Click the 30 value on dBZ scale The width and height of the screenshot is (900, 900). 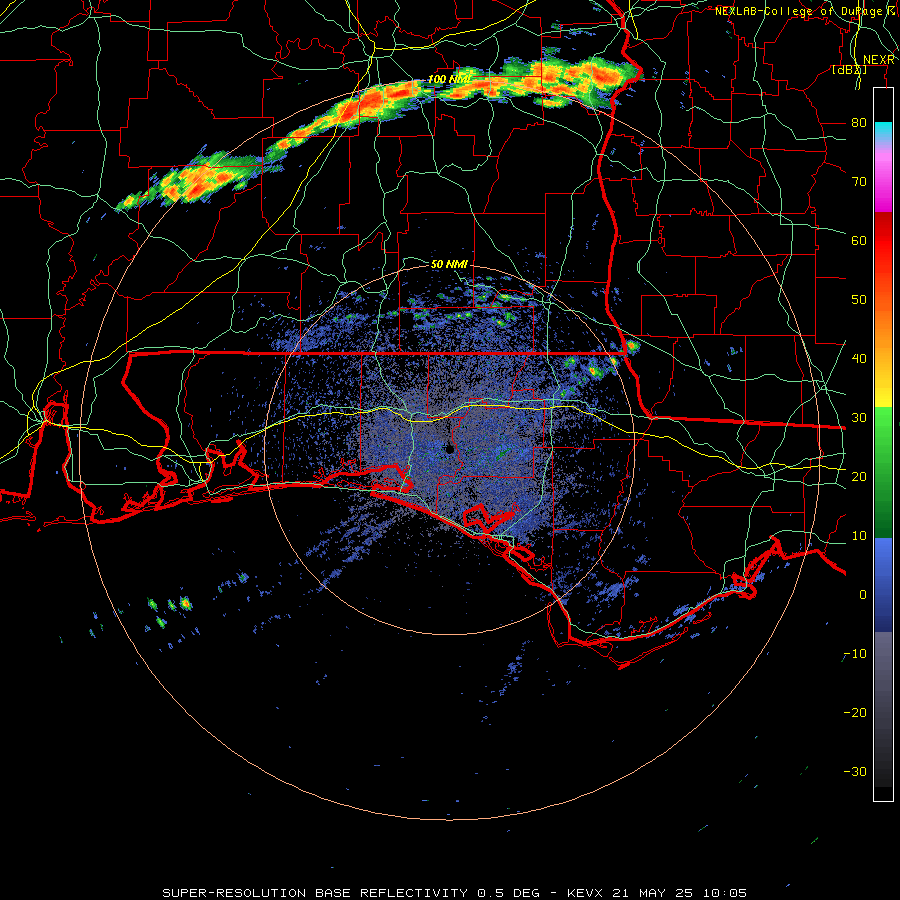(x=859, y=418)
